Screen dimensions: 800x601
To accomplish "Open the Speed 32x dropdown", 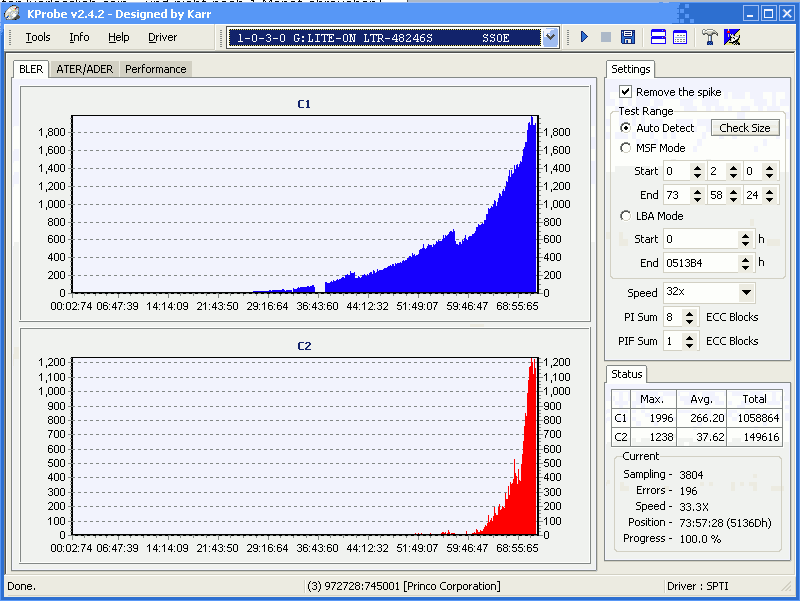I will coord(746,292).
